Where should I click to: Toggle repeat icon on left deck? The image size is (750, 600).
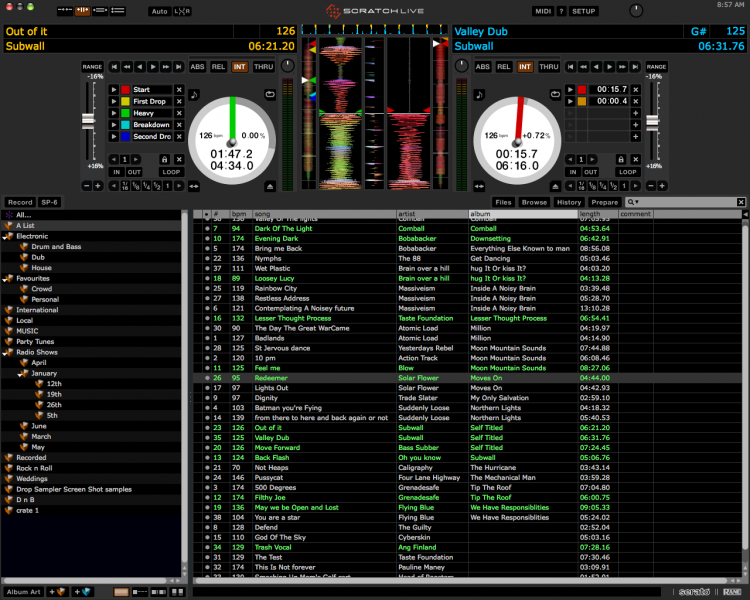tap(270, 94)
